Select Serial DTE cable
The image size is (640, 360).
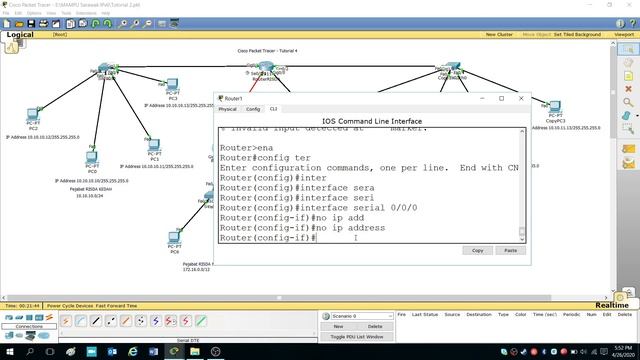186,321
